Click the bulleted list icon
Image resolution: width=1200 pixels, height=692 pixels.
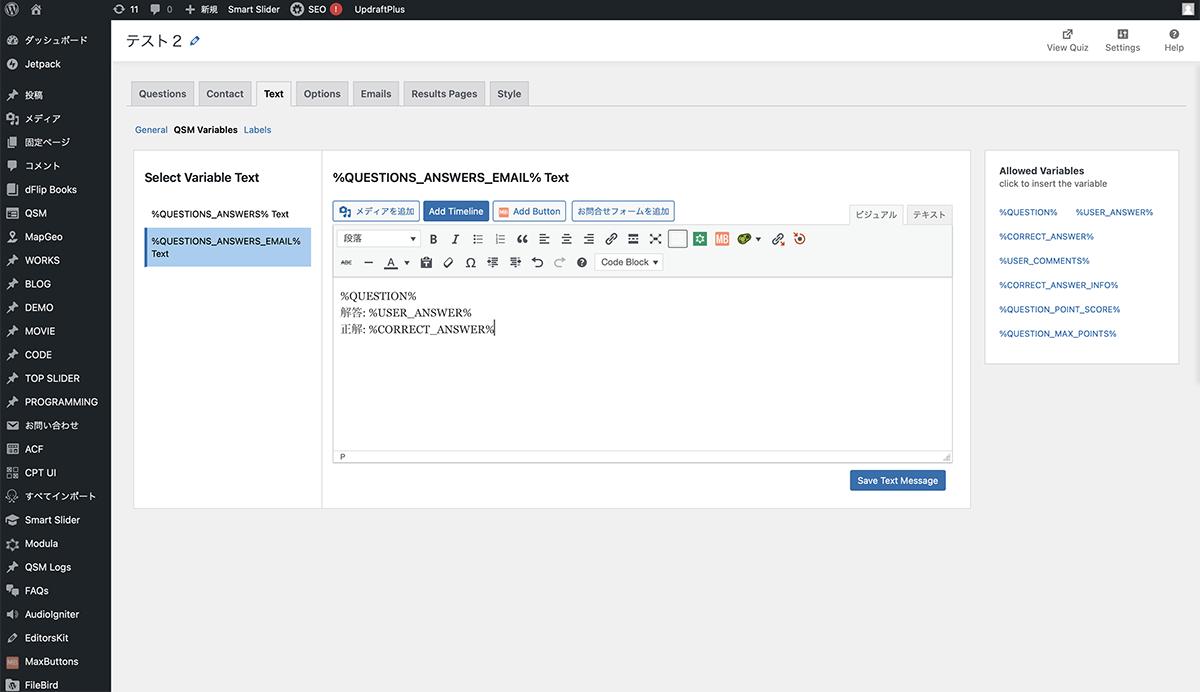478,239
